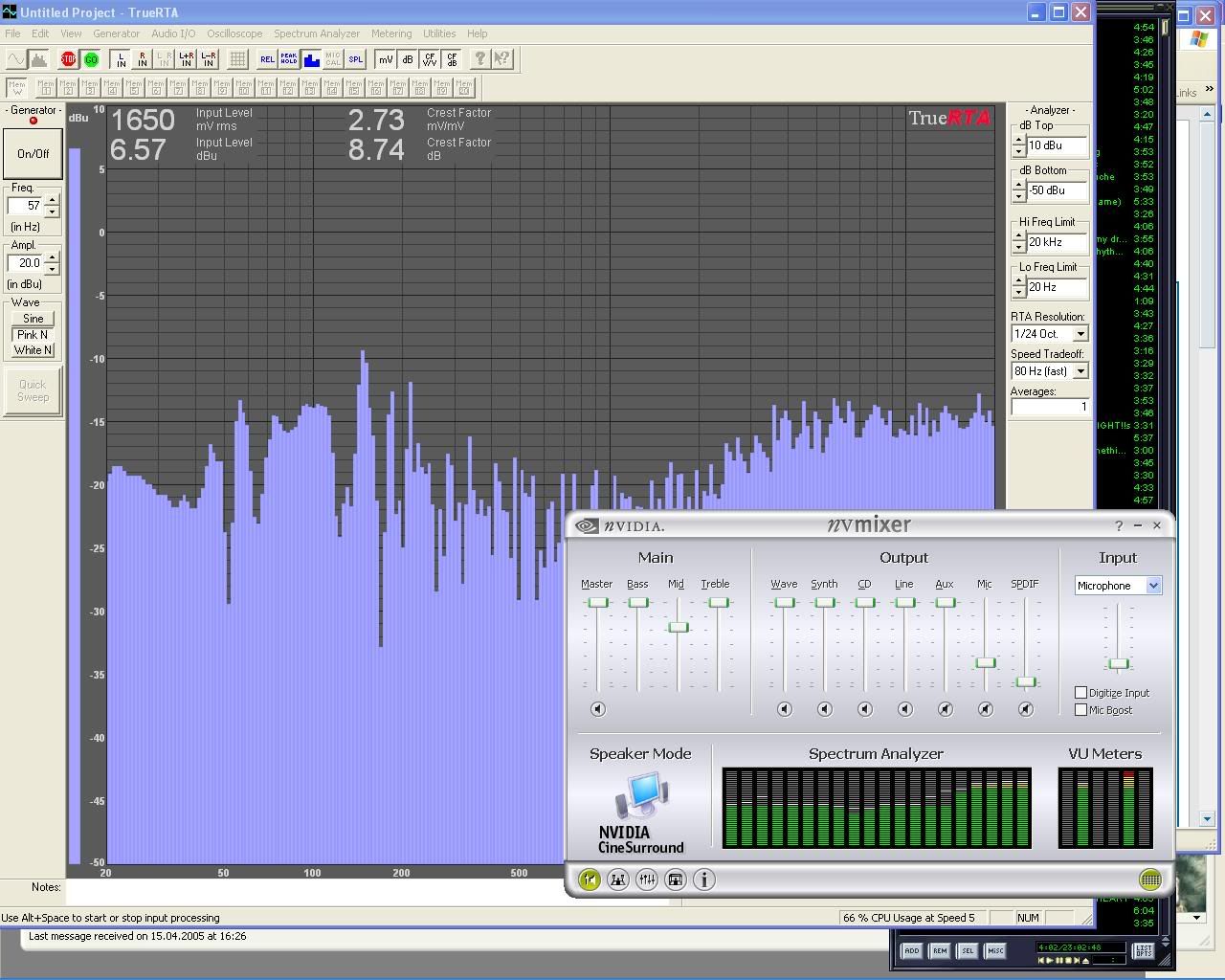The height and width of the screenshot is (980, 1225).
Task: Toggle the CF V/V crest factor icon
Action: coord(429,59)
